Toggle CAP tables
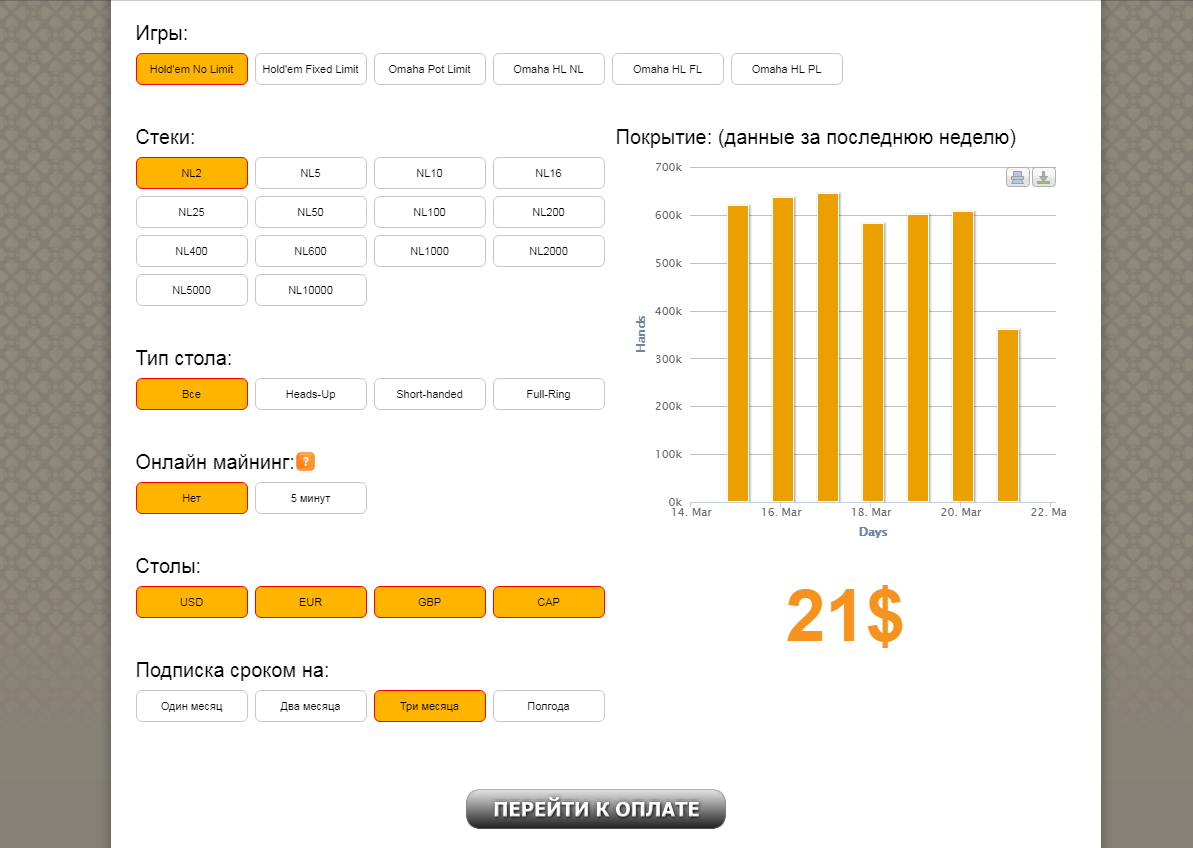This screenshot has width=1193, height=848. click(x=549, y=602)
